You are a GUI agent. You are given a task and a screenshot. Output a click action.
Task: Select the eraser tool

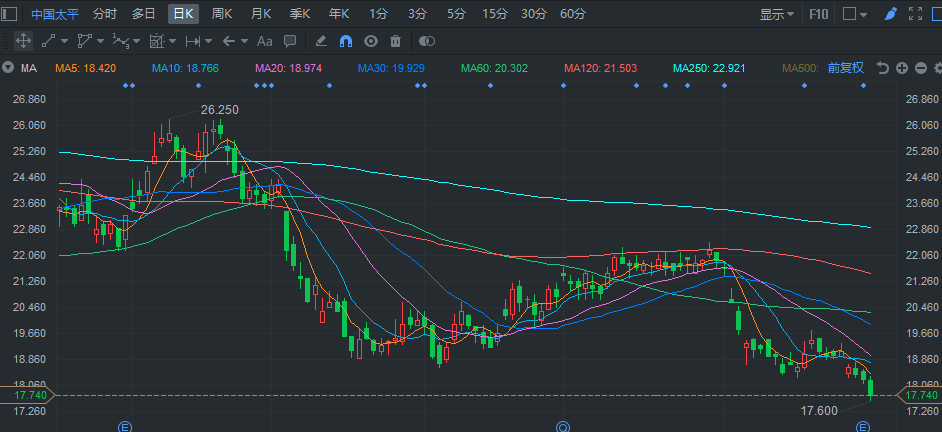321,41
